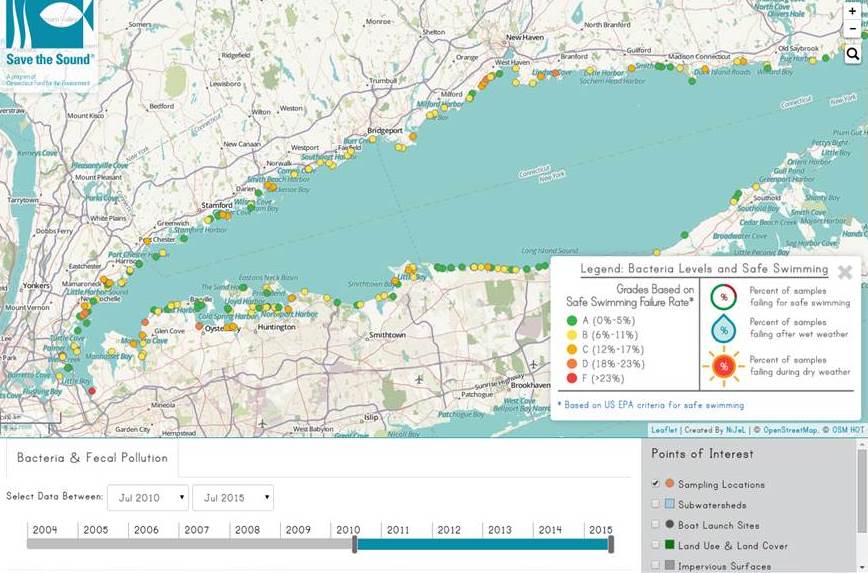The image size is (868, 573).
Task: Open the map search magnifier icon
Action: pyautogui.click(x=852, y=54)
